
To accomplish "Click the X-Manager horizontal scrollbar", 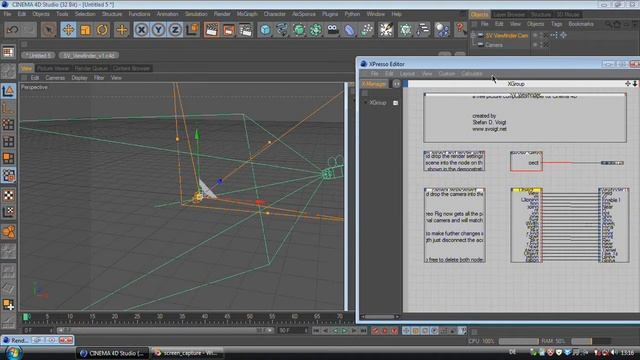I will tap(380, 317).
